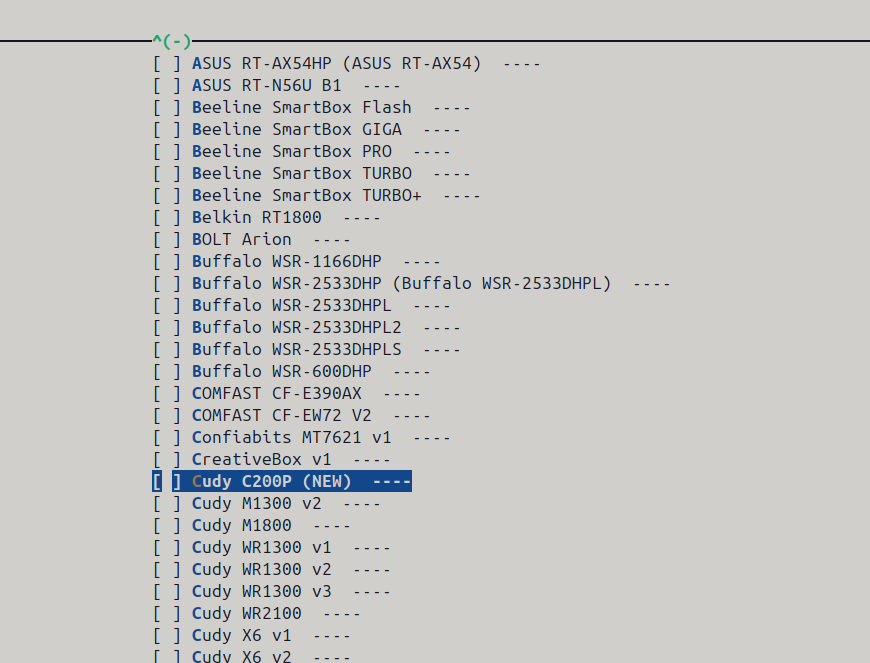Select the Confiabits MT7621 v1 entry
The image size is (870, 663).
pos(301,438)
